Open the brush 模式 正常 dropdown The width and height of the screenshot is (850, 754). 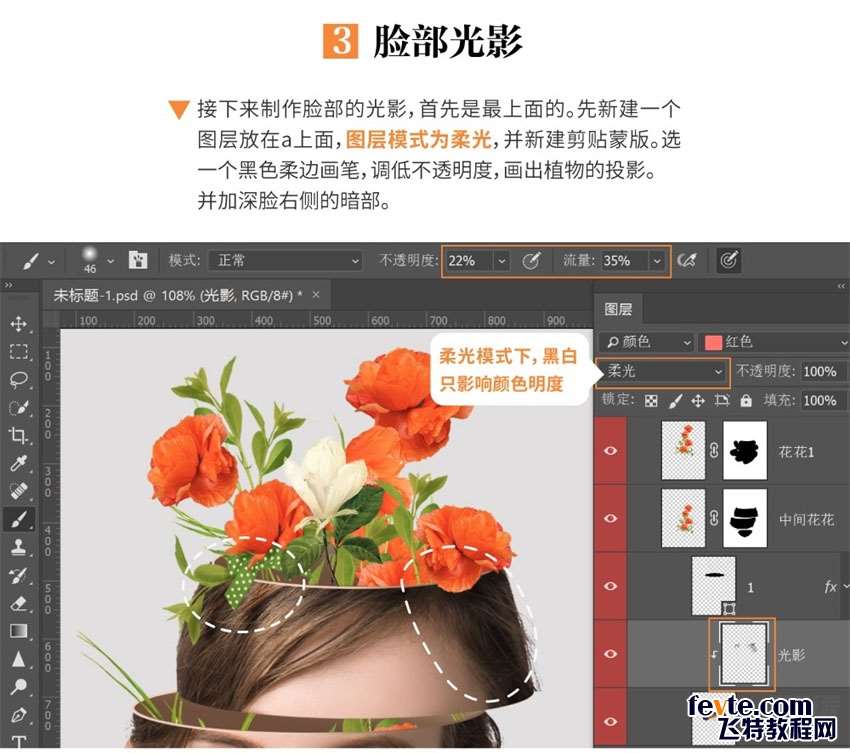pyautogui.click(x=285, y=260)
